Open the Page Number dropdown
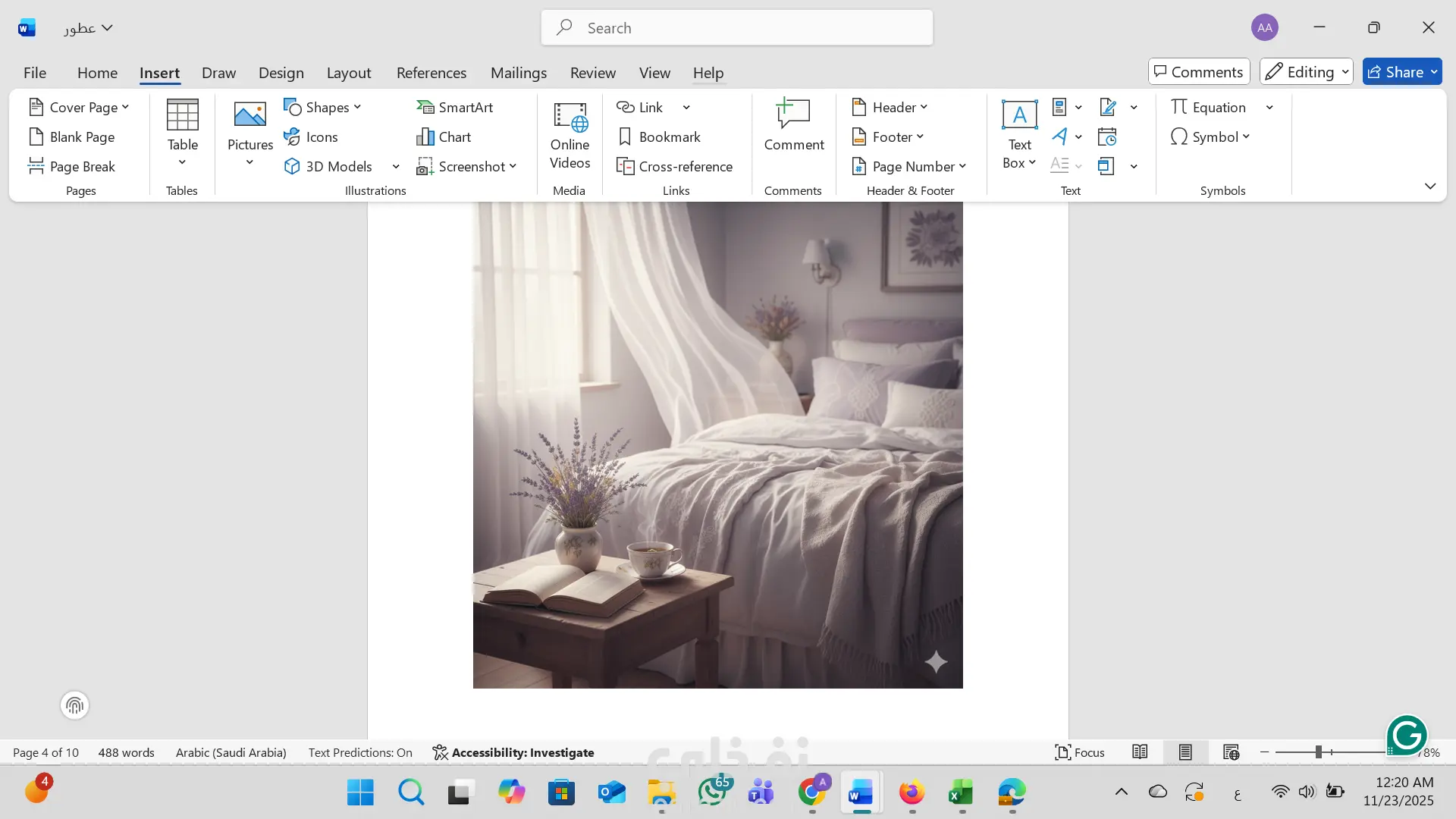This screenshot has width=1456, height=819. 909,166
